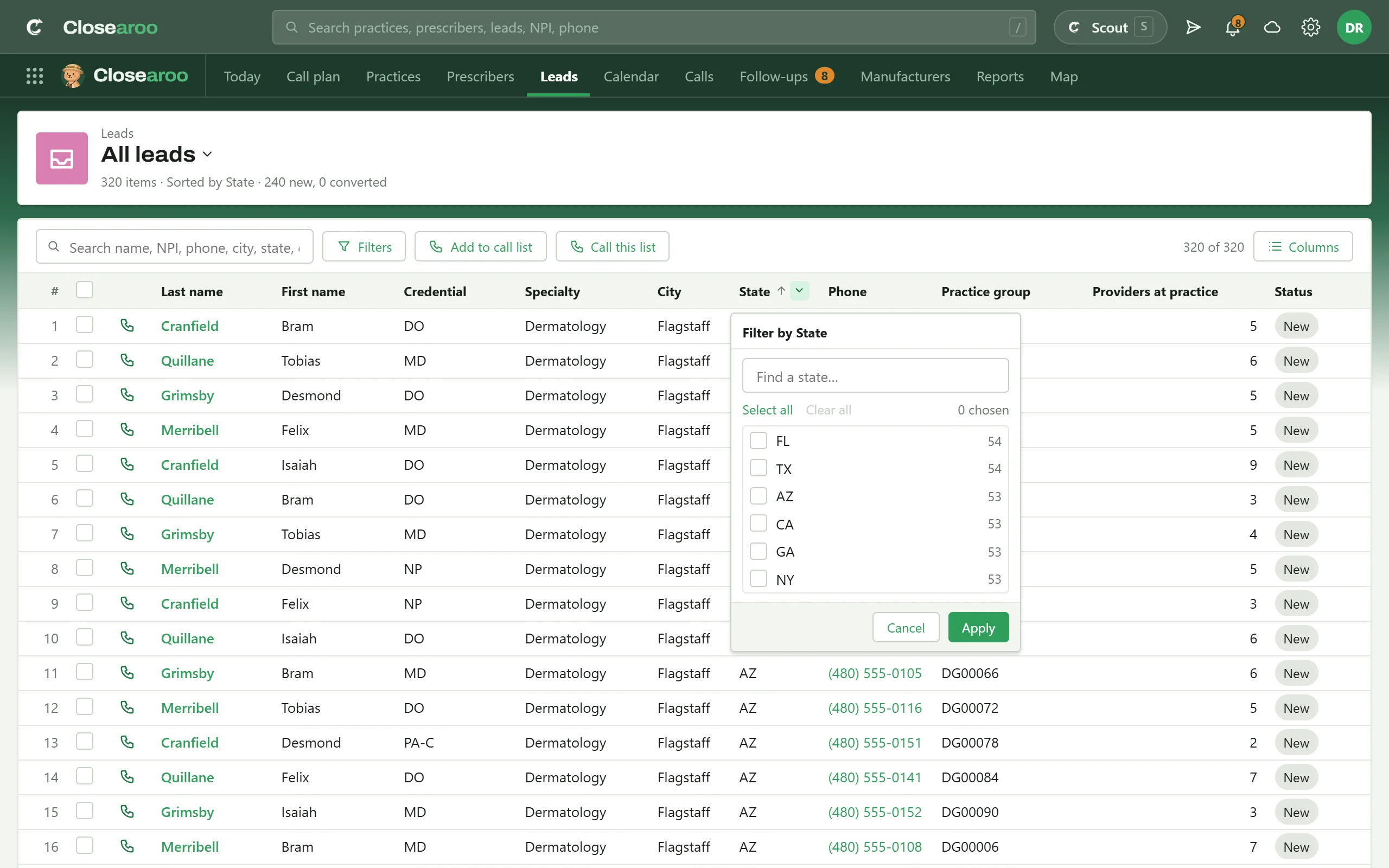1389x868 pixels.
Task: Check the FL state filter checkbox
Action: [x=758, y=441]
